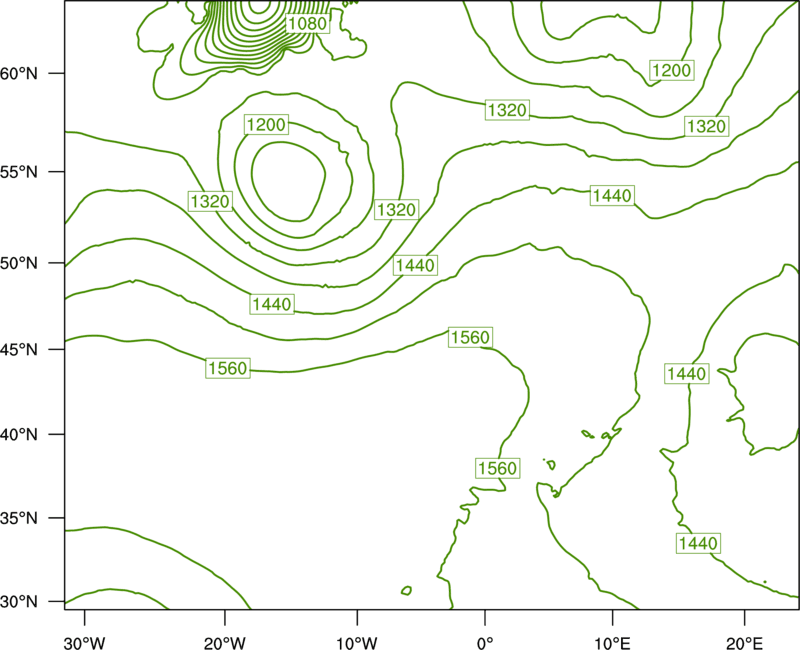Select the 1440 label directly above 1560 near 20°W
Screen dimensions: 800x650
click(x=272, y=304)
